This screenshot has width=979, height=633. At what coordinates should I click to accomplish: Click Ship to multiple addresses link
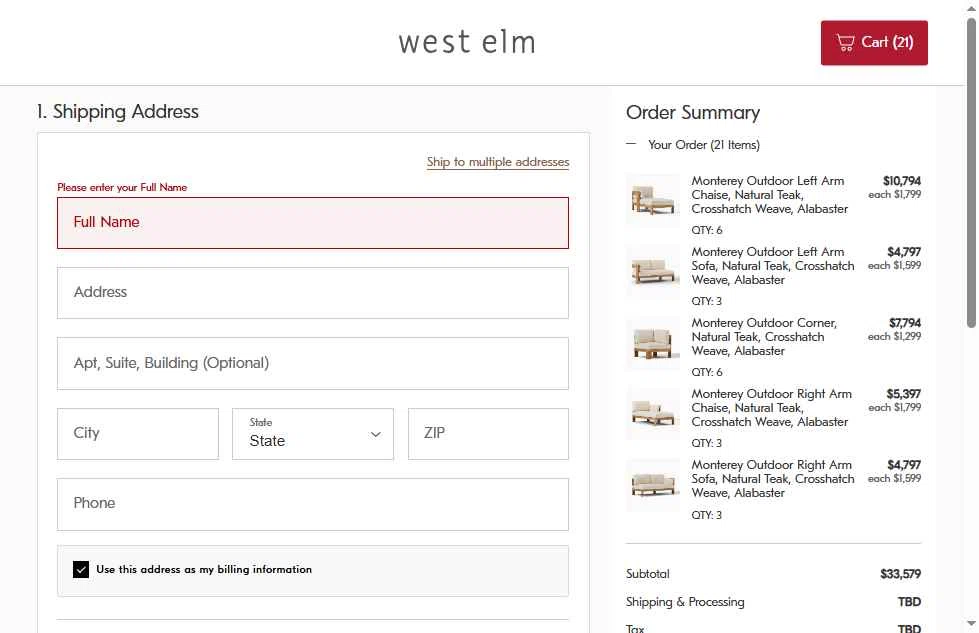coord(497,162)
